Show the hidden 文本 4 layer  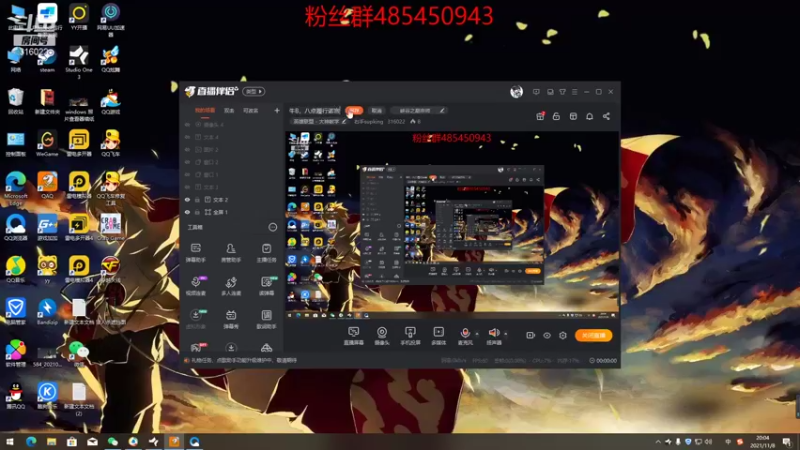click(x=187, y=137)
